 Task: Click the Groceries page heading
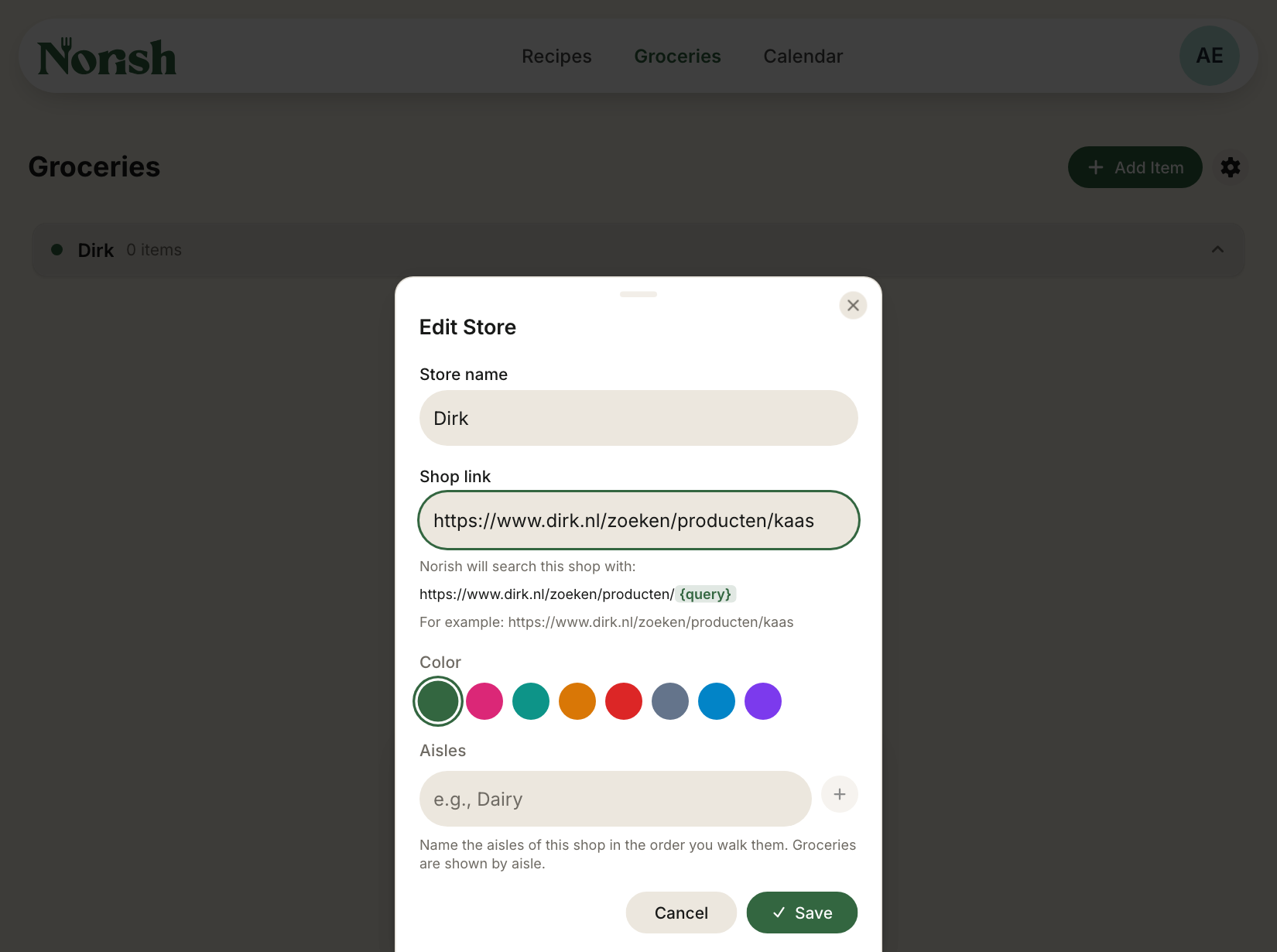pos(94,167)
